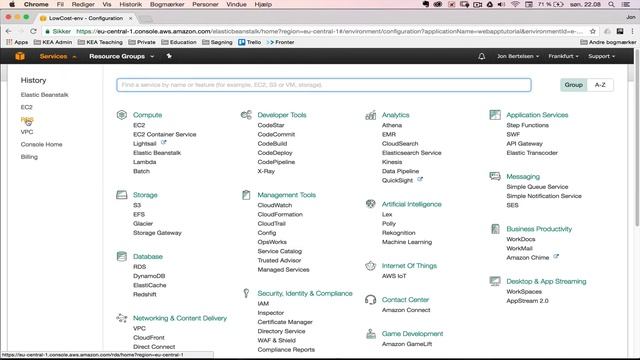
Task: Open Rekognition service link
Action: 398,233
